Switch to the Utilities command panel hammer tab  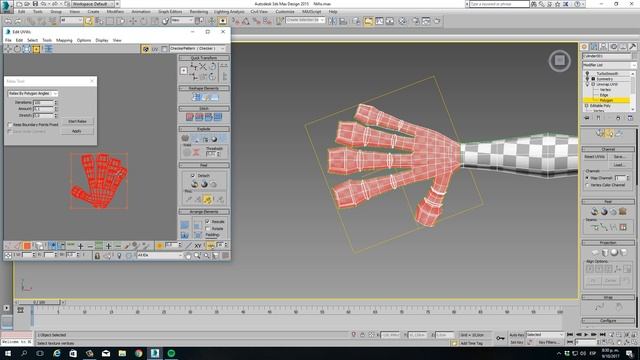632,47
